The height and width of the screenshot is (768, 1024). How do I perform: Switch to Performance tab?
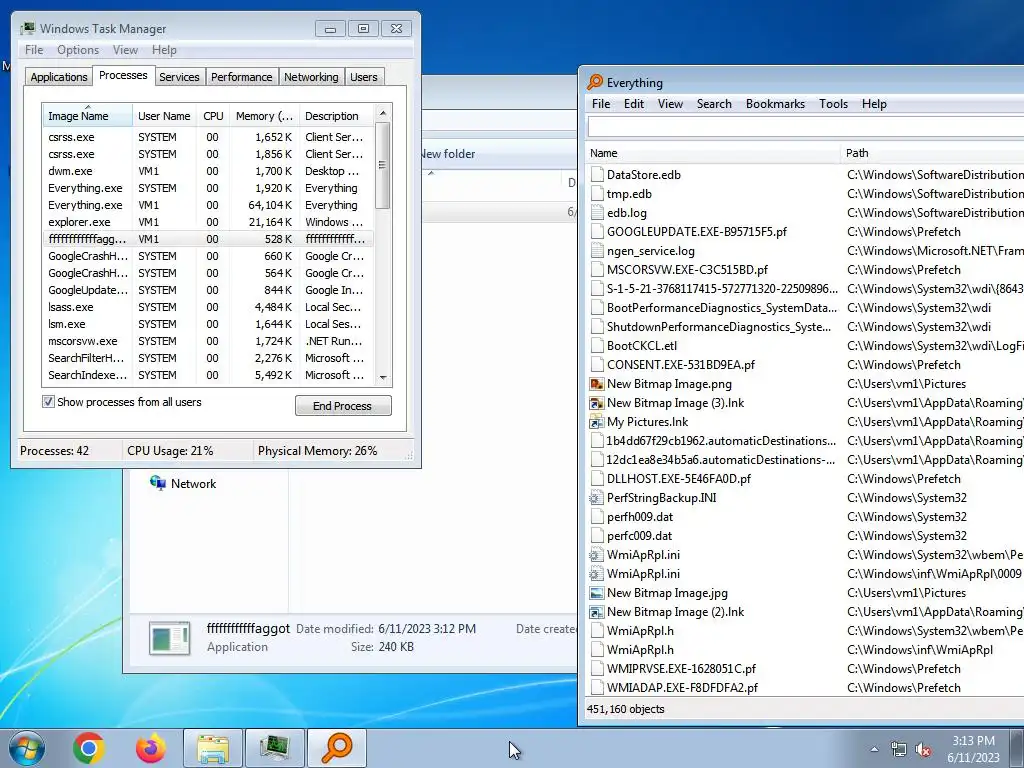pos(241,77)
